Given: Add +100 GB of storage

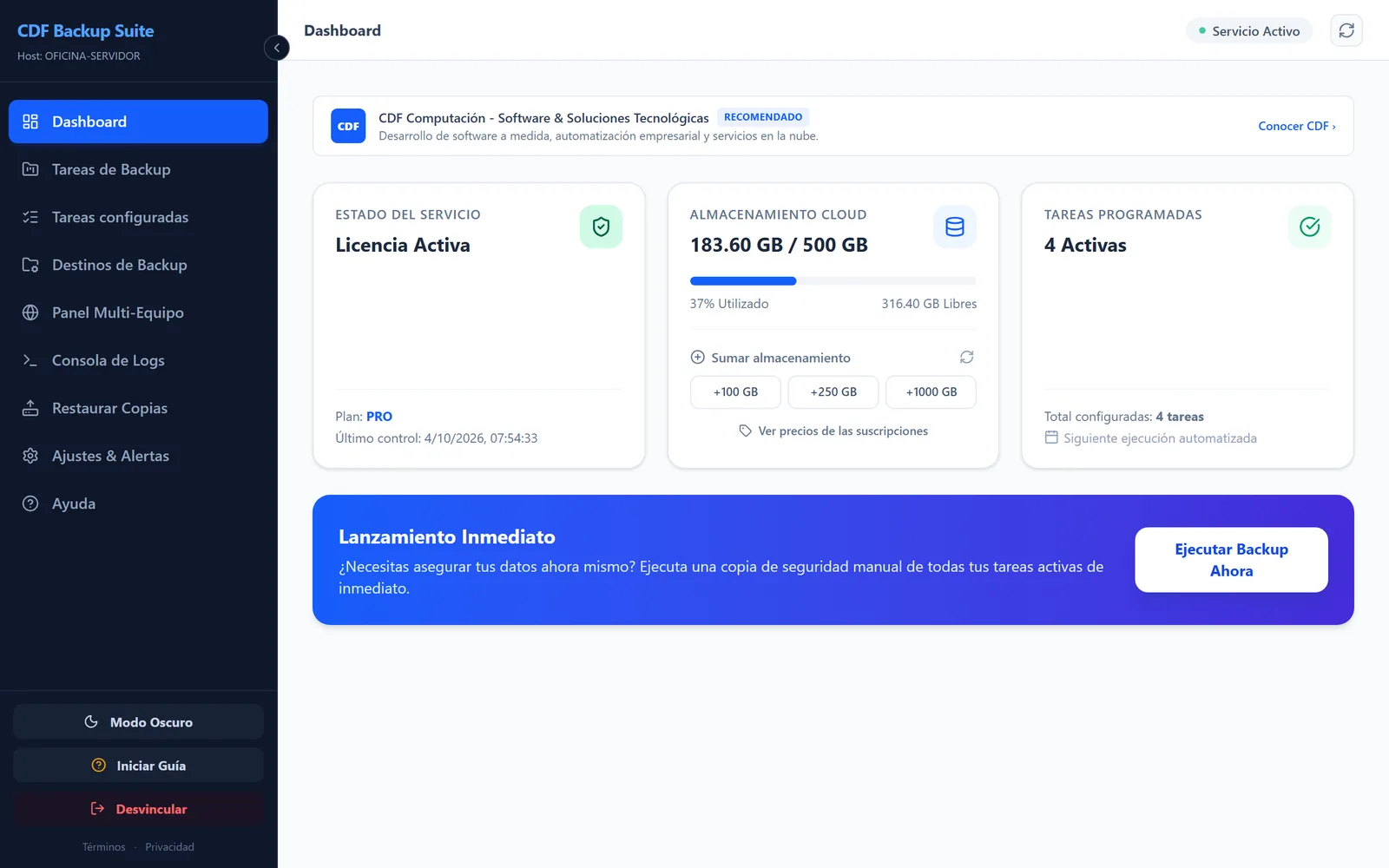Looking at the screenshot, I should [735, 392].
